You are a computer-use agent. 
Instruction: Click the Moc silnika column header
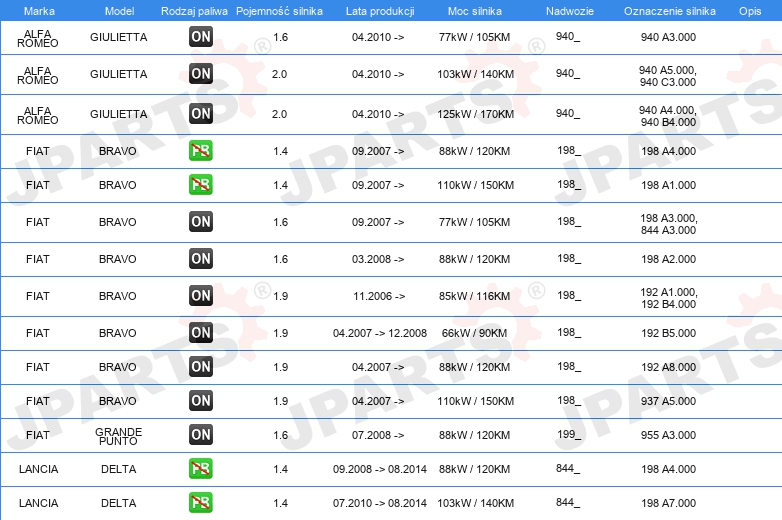click(x=475, y=11)
